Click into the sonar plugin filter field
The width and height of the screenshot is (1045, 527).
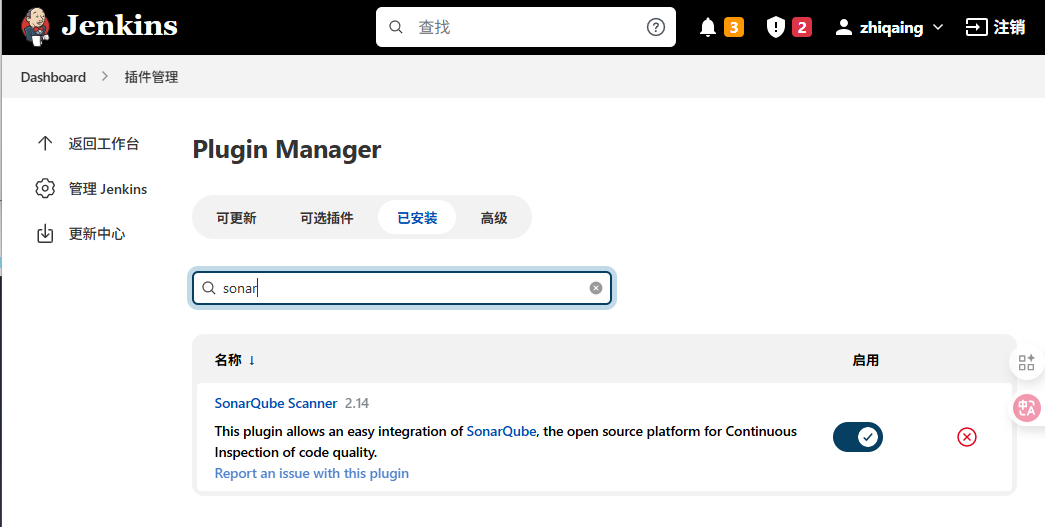click(402, 288)
